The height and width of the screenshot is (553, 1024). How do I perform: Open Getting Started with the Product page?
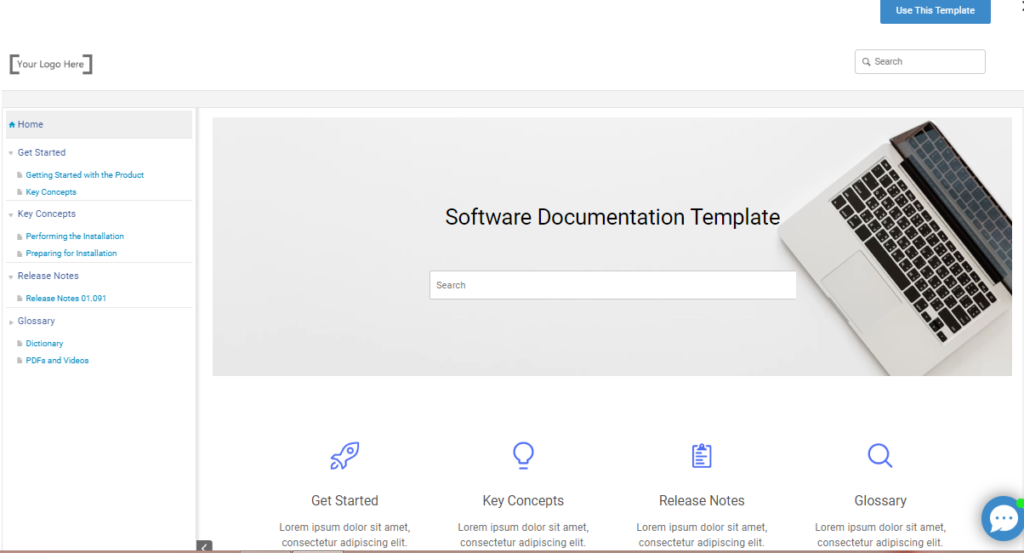[85, 175]
